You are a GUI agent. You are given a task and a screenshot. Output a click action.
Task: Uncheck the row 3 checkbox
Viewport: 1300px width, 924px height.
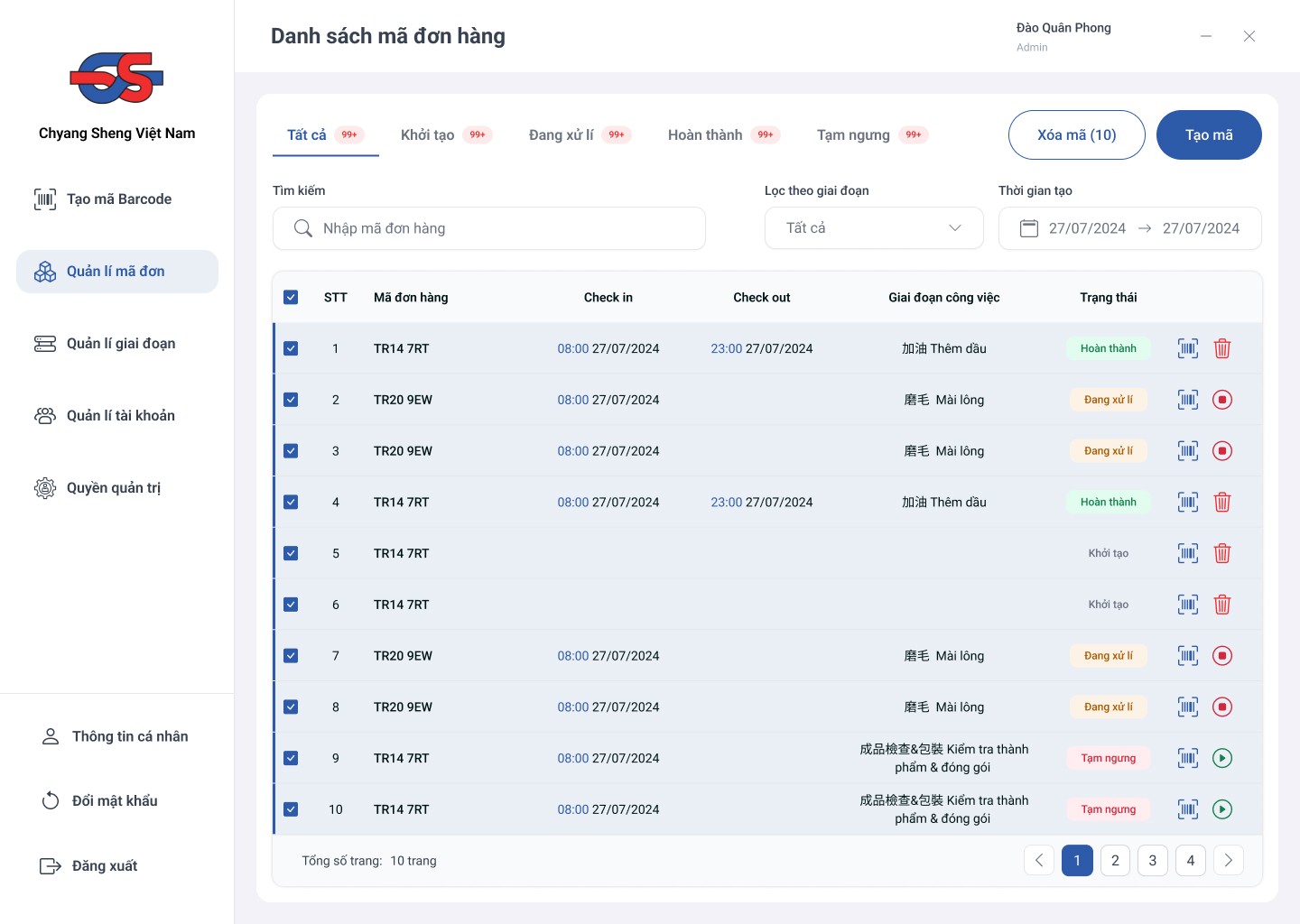point(291,451)
